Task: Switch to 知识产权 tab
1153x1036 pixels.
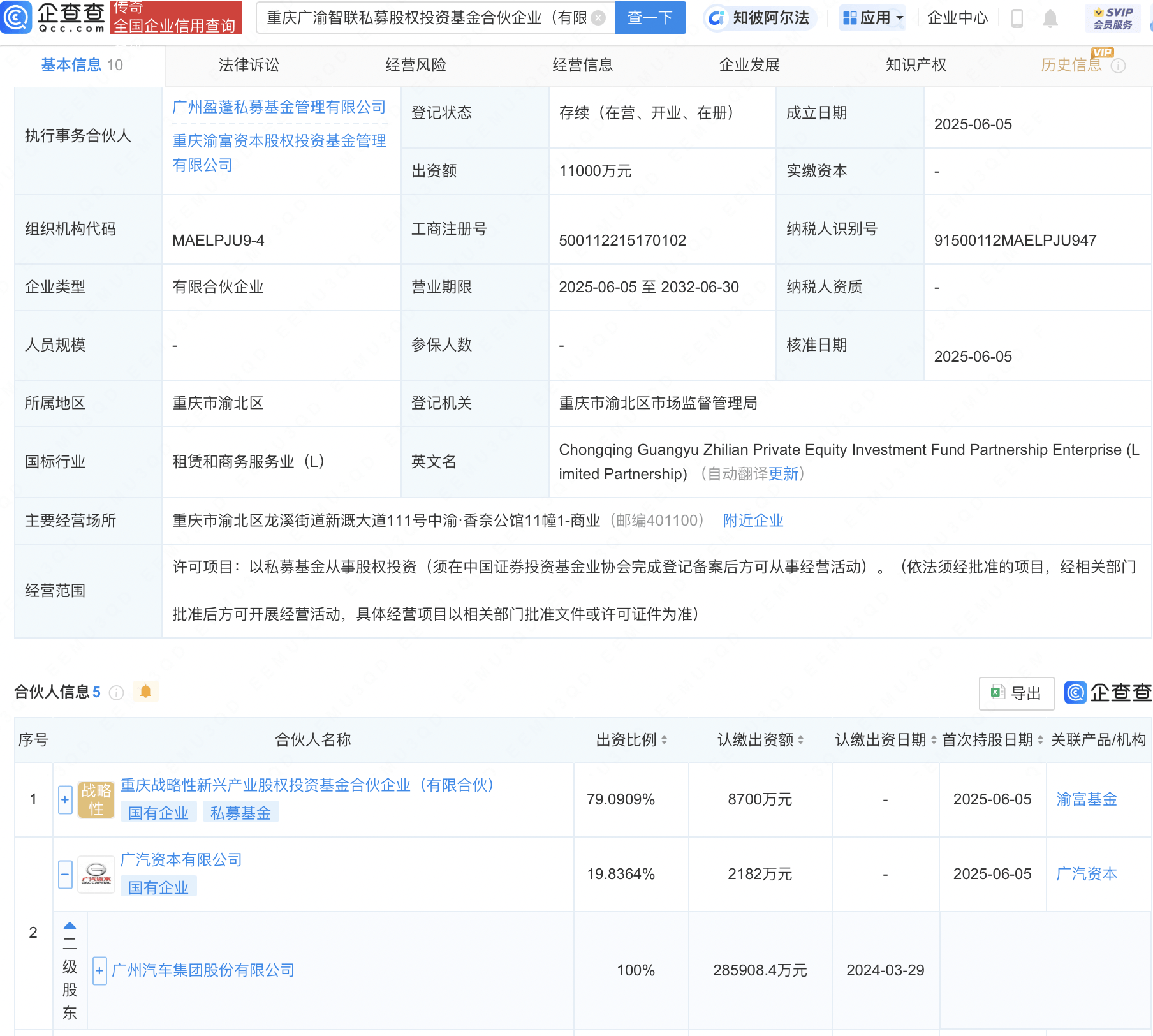Action: (x=916, y=65)
